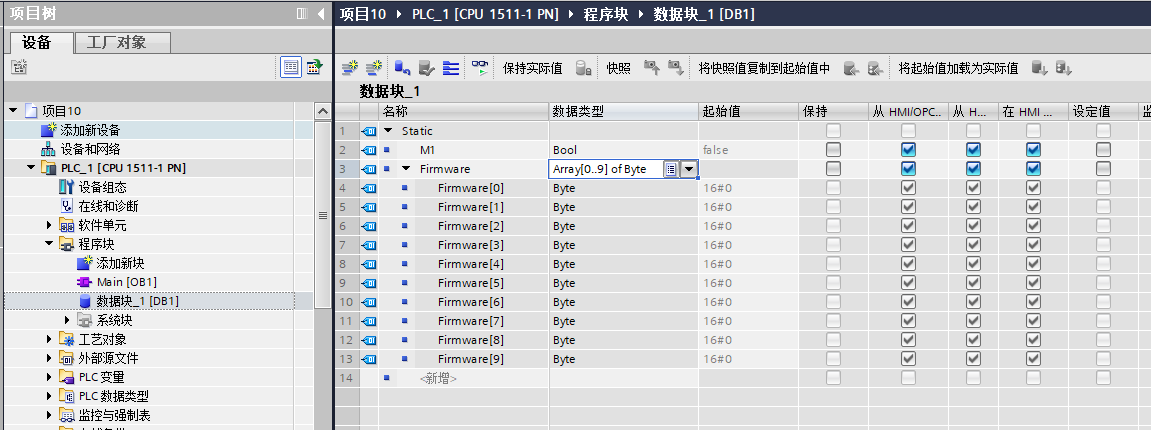Click the project tree overview view icon

291,67
